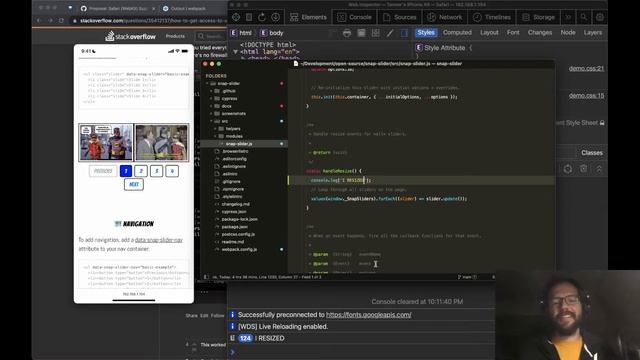Open the fonts.googleapis.com link in console
The image size is (640, 360).
369,315
